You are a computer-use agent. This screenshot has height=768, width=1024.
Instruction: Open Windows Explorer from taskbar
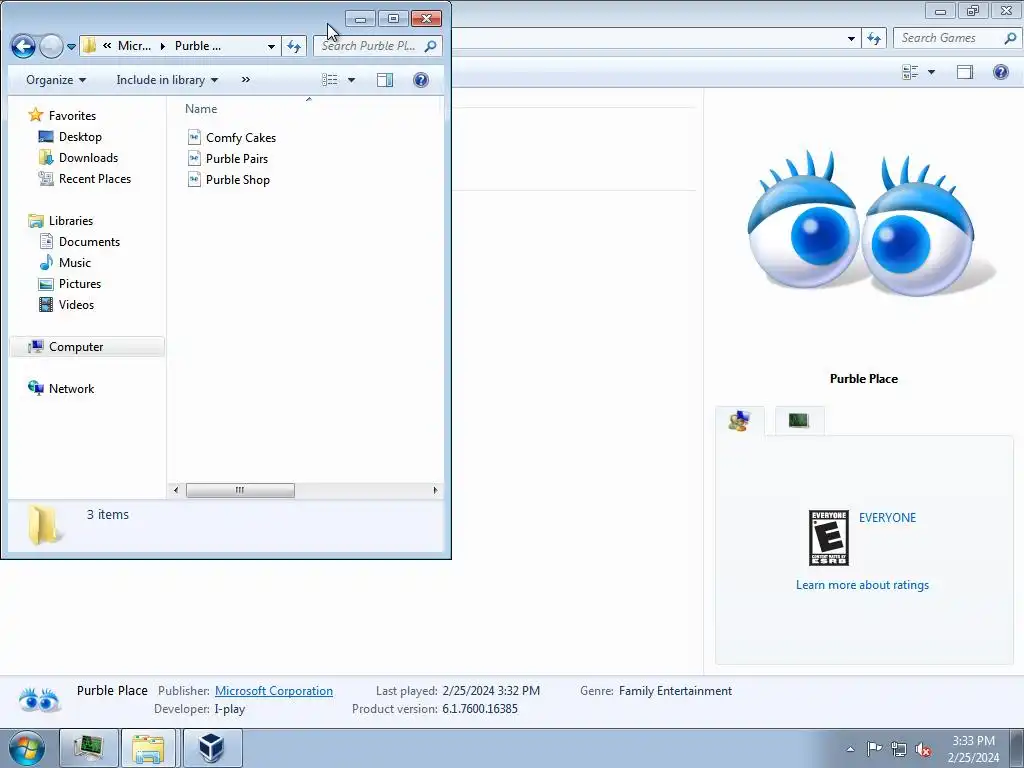148,748
